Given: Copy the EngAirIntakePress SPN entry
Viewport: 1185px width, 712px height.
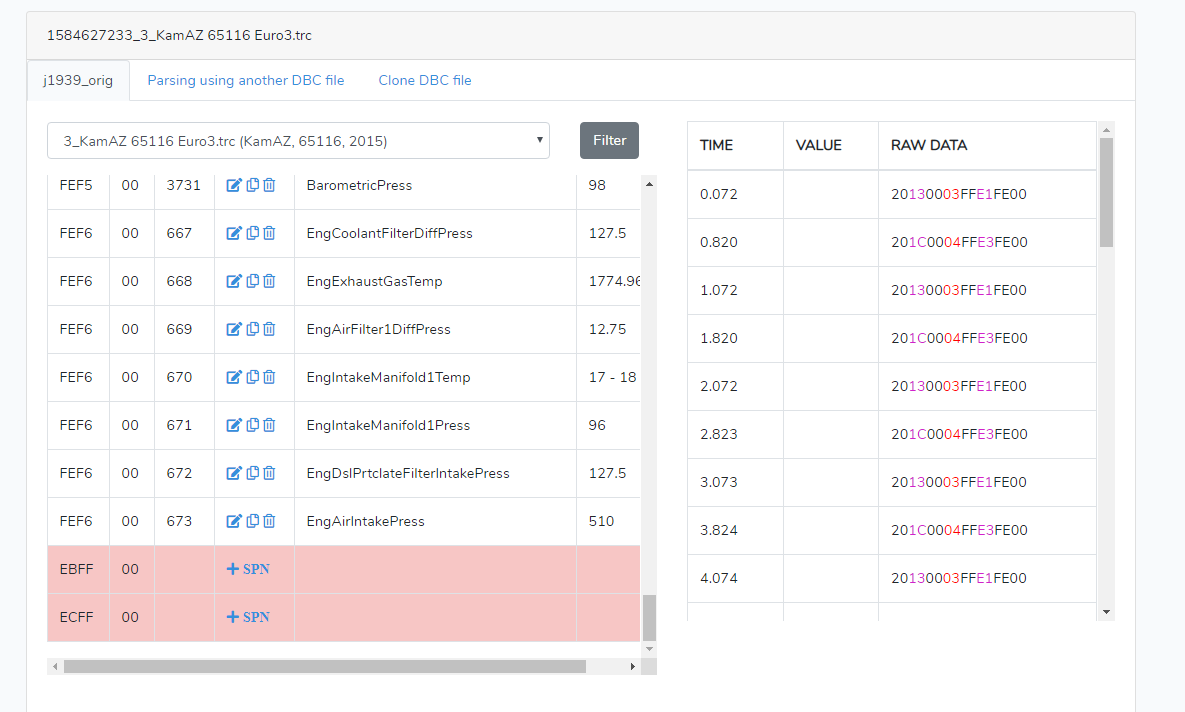Looking at the screenshot, I should (x=252, y=521).
